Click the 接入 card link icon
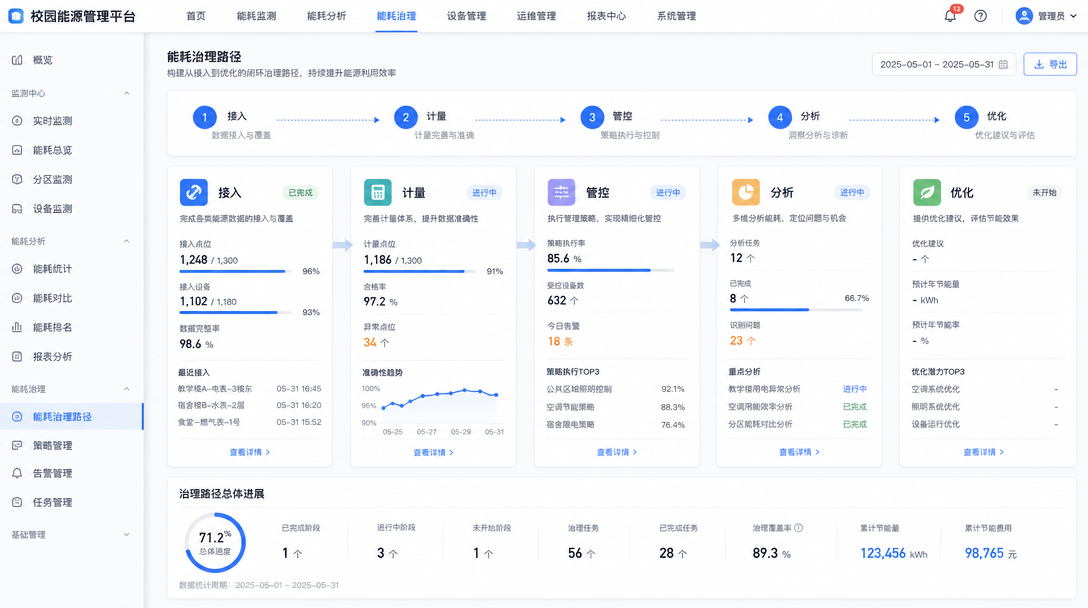The height and width of the screenshot is (608, 1088). point(194,192)
